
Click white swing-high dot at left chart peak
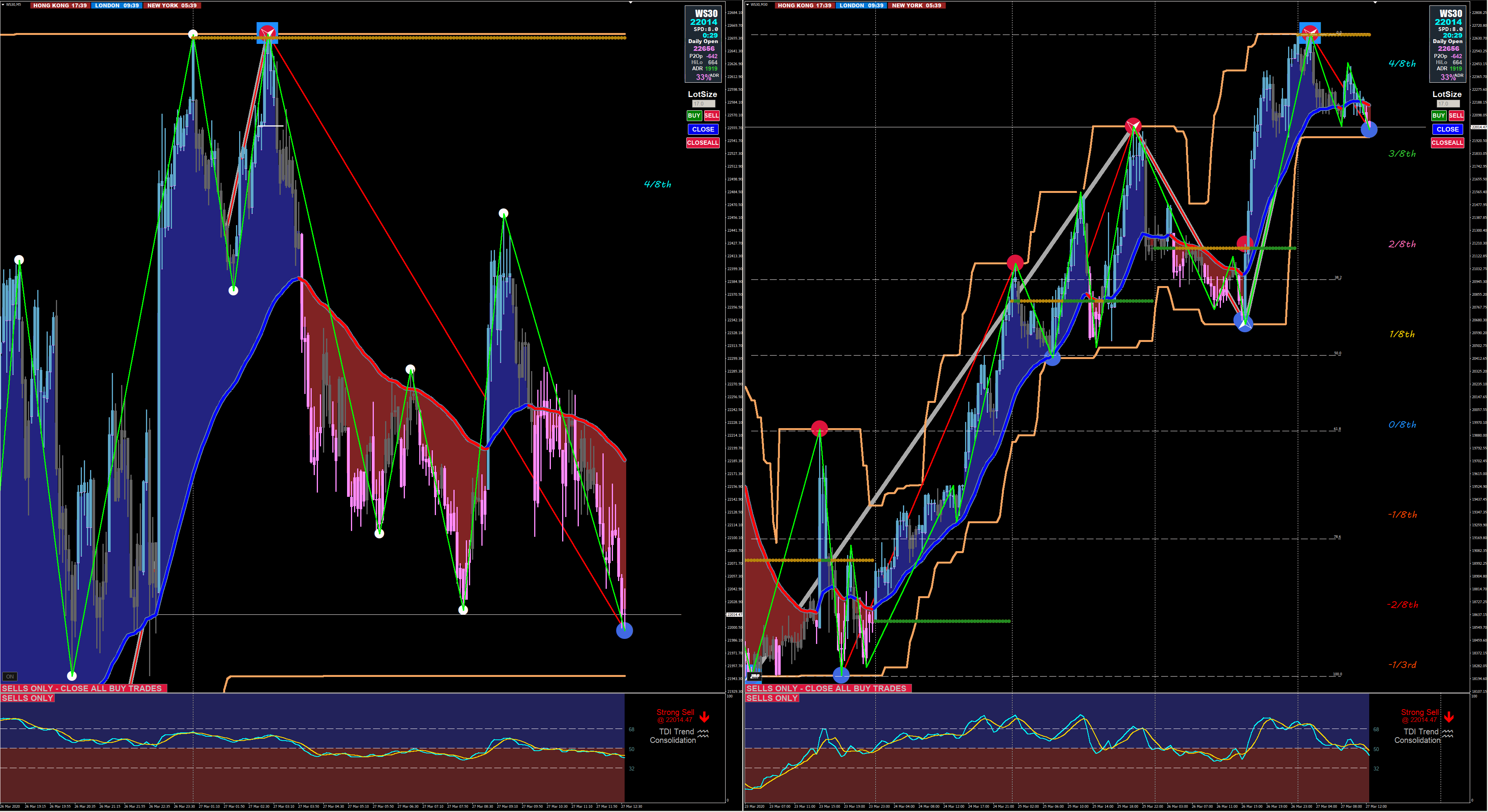pos(193,34)
